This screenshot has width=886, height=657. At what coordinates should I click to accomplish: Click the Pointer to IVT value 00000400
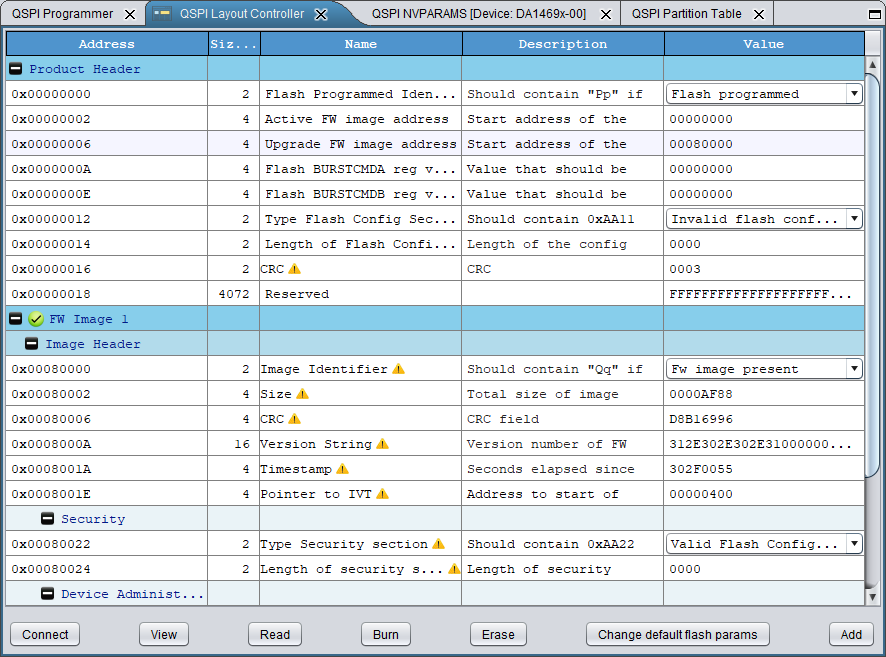click(x=764, y=494)
